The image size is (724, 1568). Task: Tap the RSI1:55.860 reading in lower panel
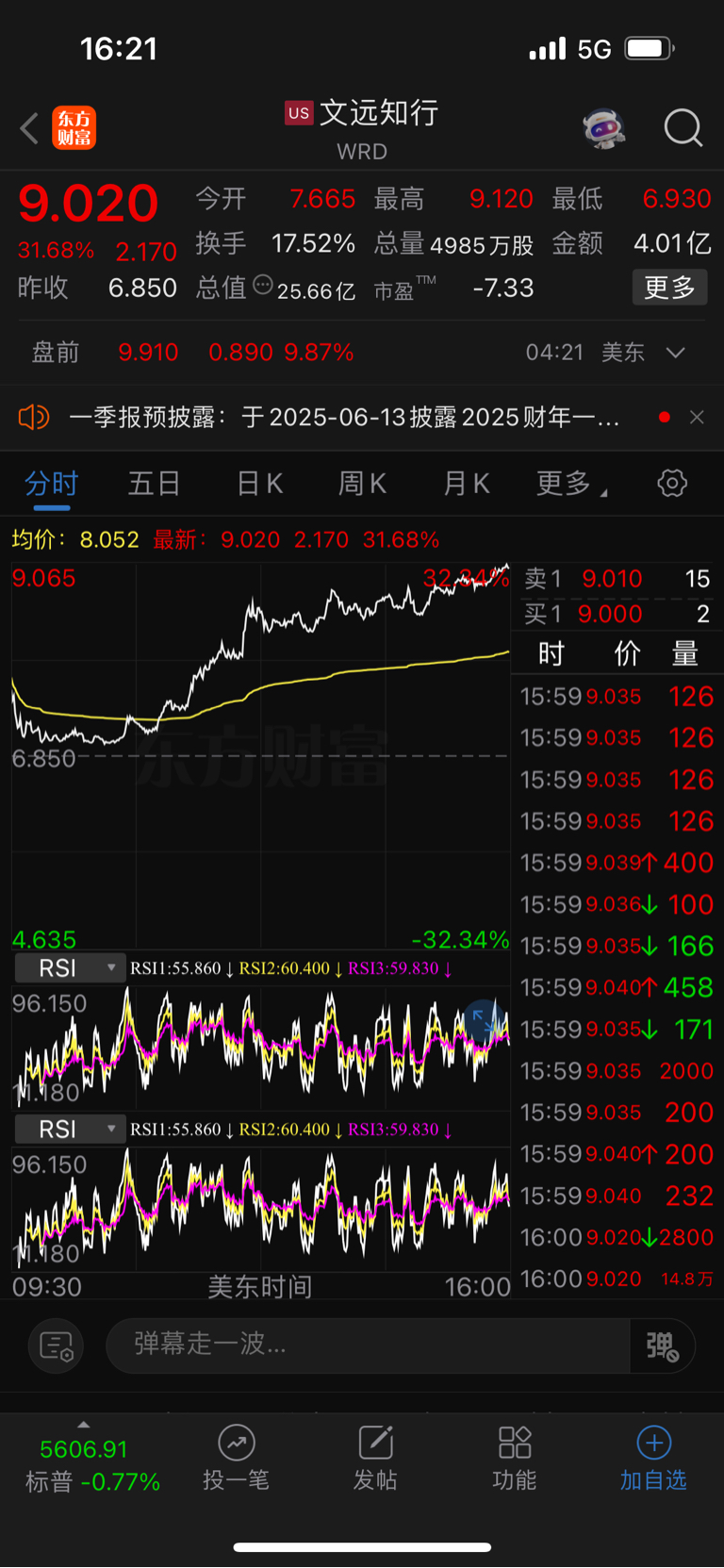point(175,1130)
